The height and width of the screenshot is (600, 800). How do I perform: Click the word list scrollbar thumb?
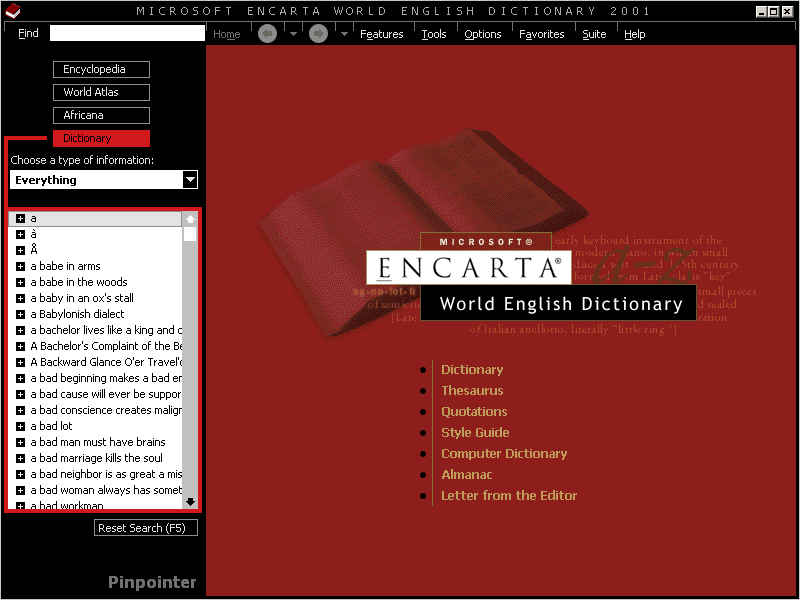click(190, 234)
